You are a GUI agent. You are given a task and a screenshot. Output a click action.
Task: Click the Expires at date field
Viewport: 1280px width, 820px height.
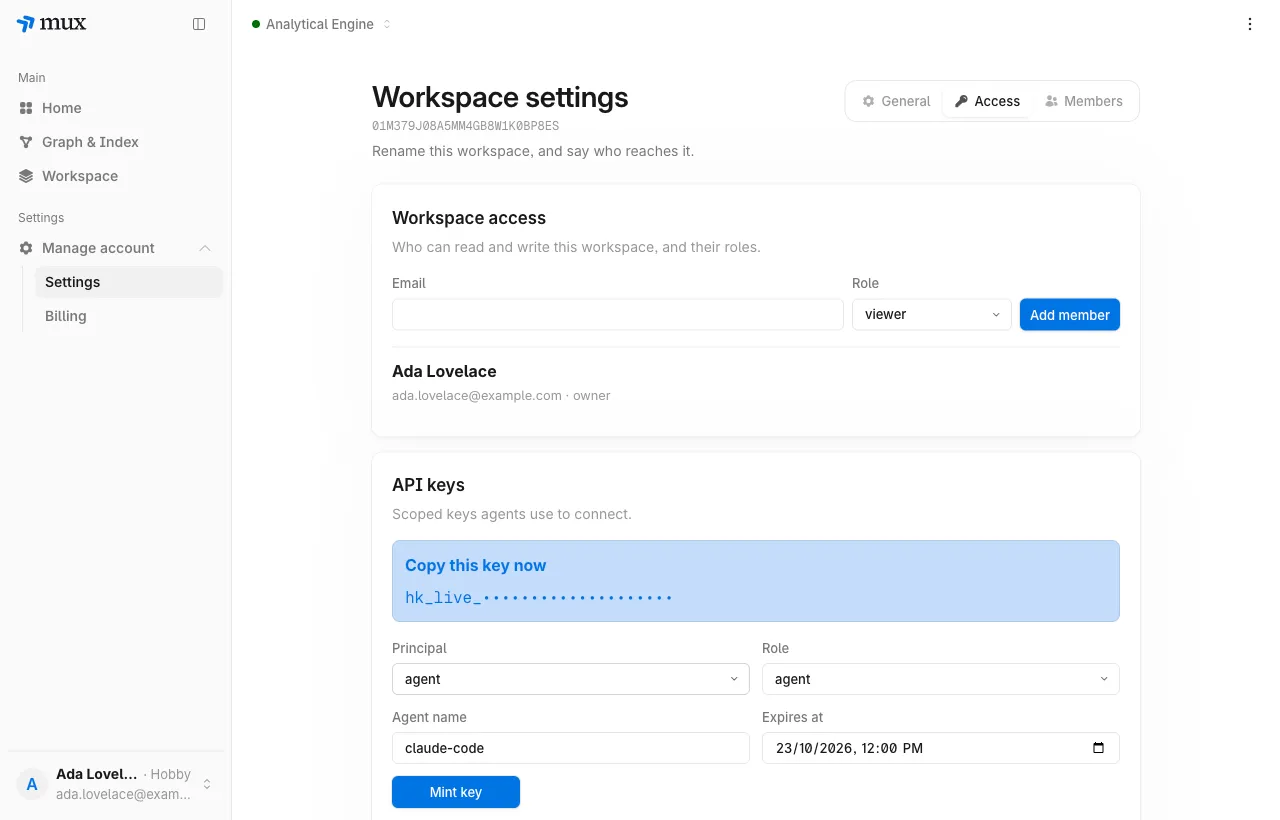tap(941, 748)
